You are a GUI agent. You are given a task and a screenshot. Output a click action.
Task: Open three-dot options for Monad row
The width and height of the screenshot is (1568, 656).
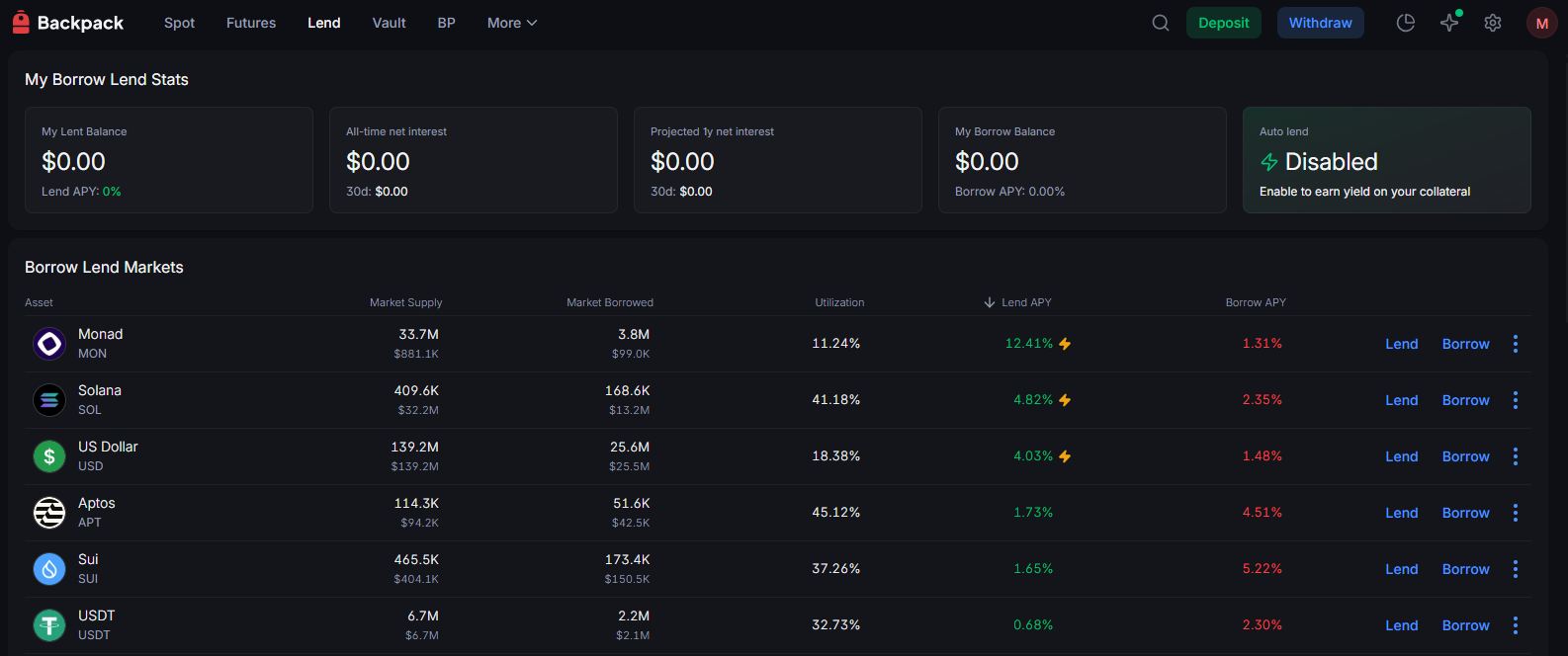pos(1515,344)
